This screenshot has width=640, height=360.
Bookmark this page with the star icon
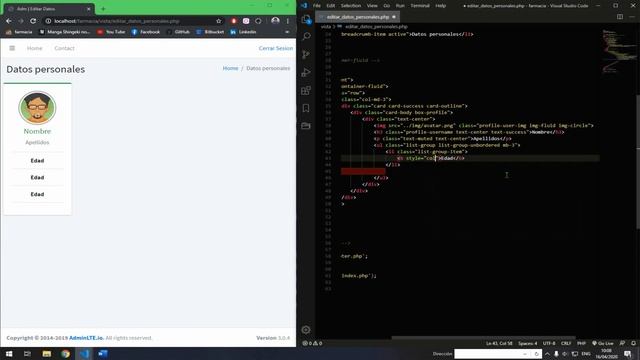point(219,21)
